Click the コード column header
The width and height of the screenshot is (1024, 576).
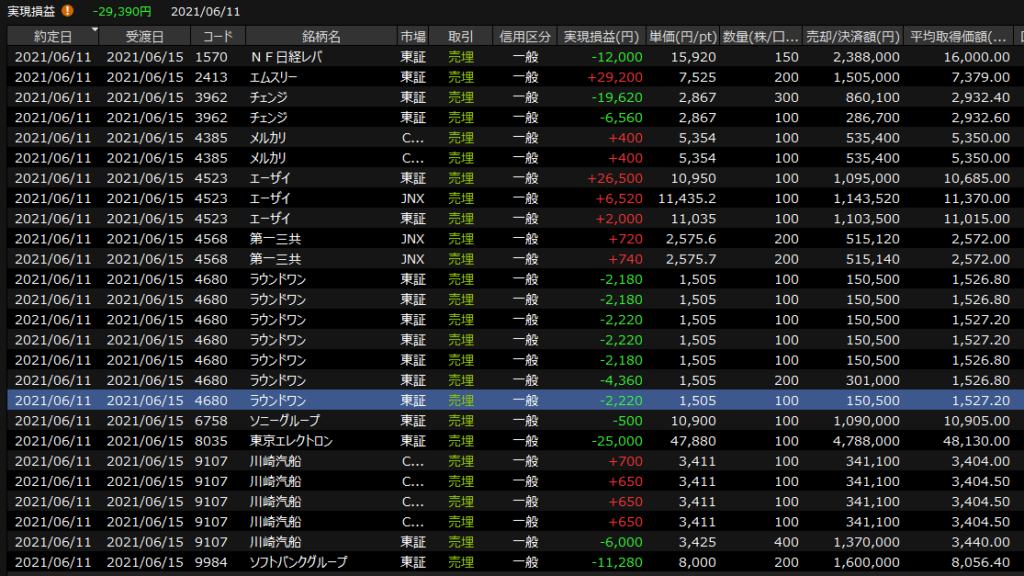pos(217,36)
